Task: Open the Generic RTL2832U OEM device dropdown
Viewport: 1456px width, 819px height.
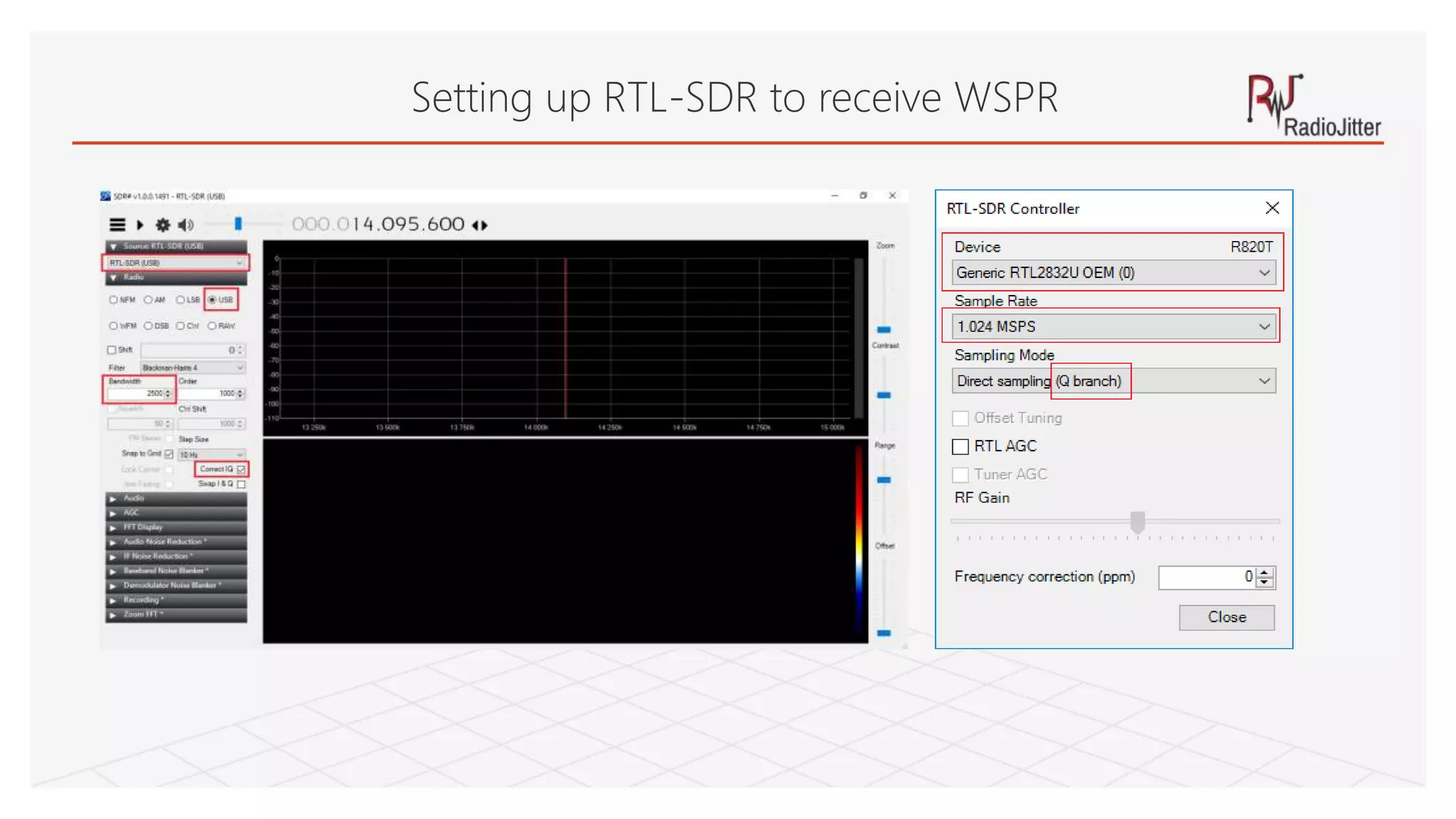Action: pyautogui.click(x=1113, y=273)
